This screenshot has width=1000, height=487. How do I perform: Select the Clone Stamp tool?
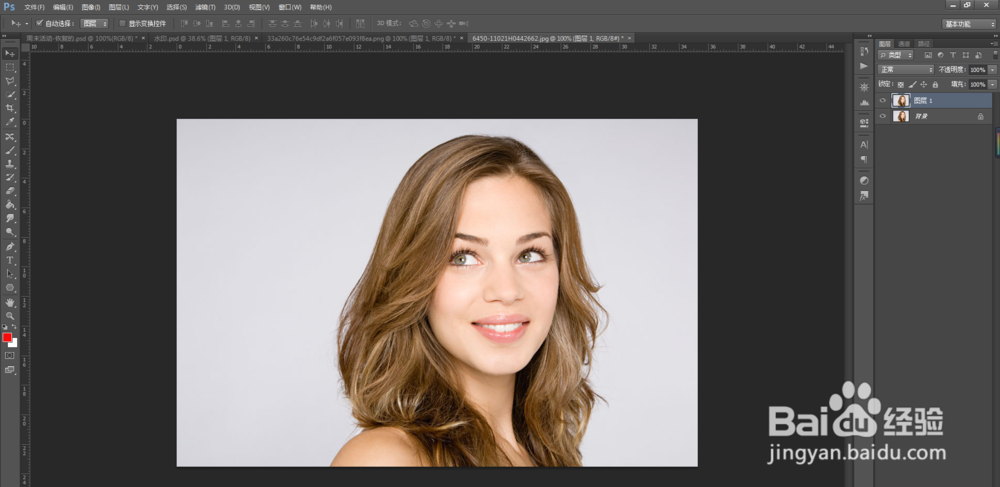point(10,164)
